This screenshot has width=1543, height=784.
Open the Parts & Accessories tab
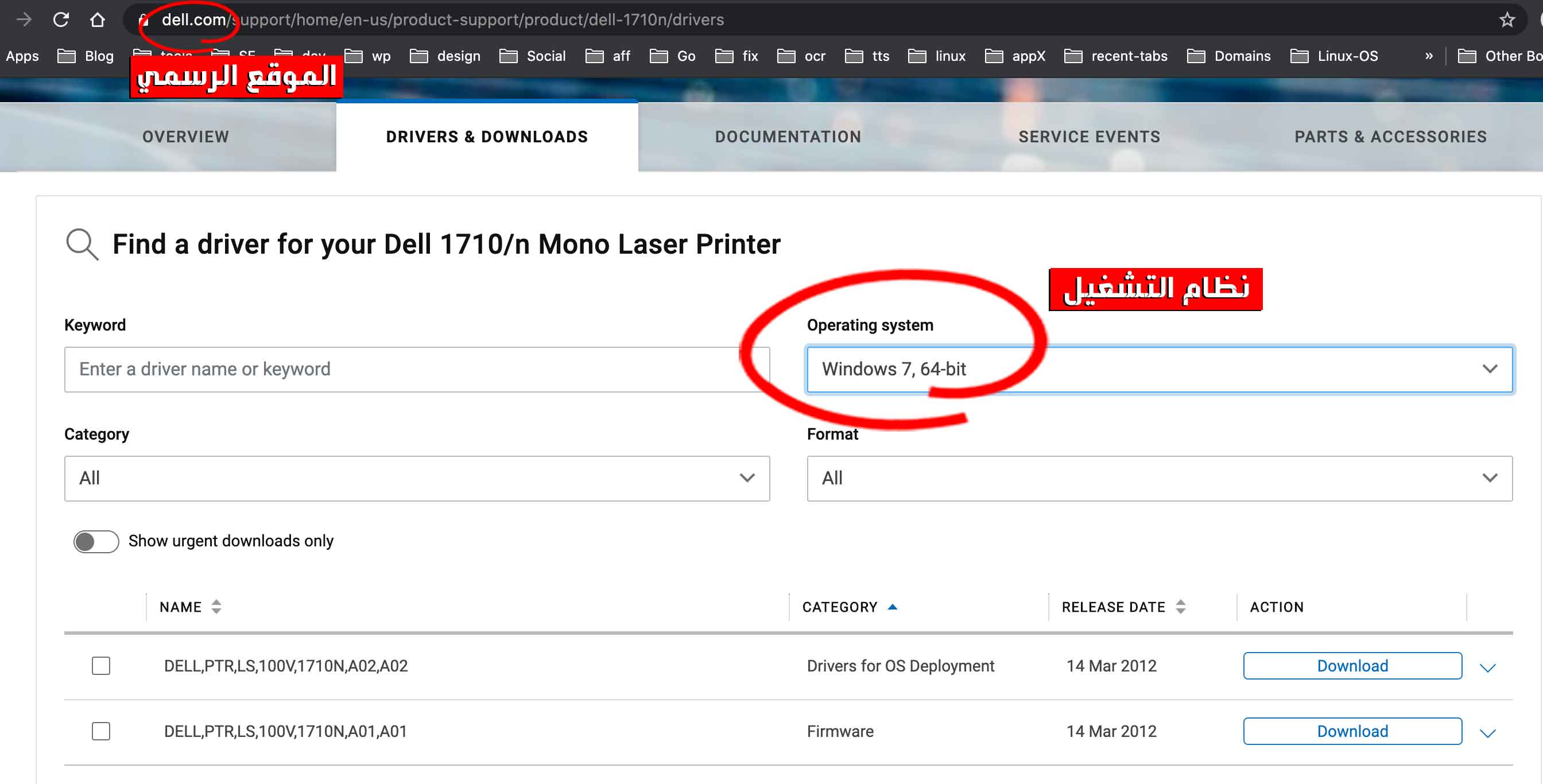[x=1391, y=137]
